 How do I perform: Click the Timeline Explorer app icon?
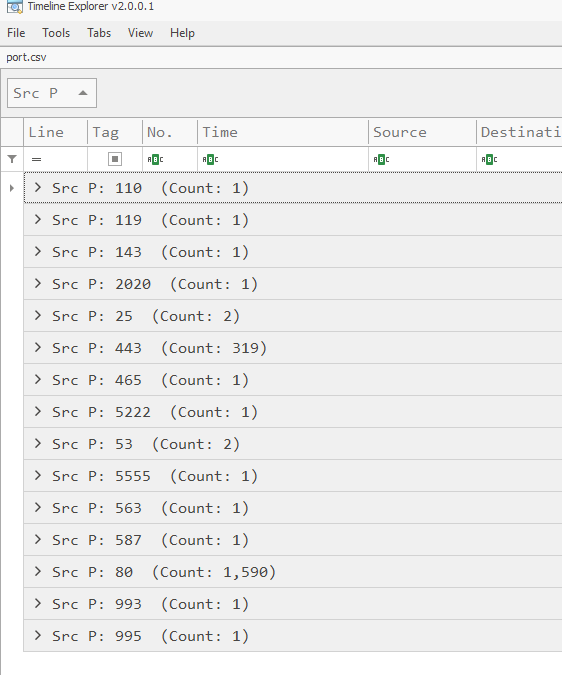click(15, 6)
